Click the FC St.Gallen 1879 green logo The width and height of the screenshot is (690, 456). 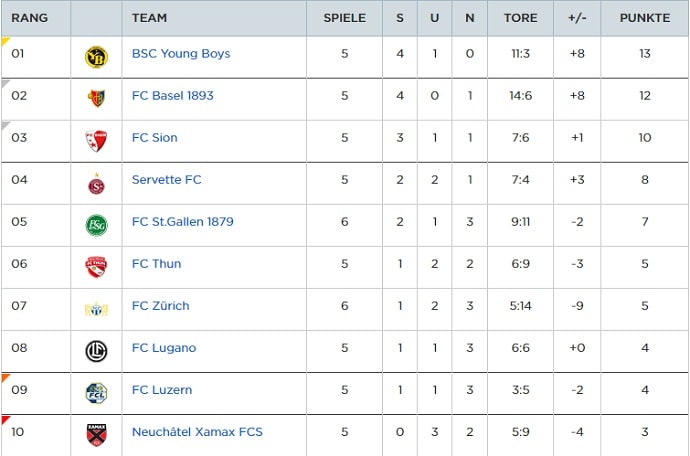96,225
